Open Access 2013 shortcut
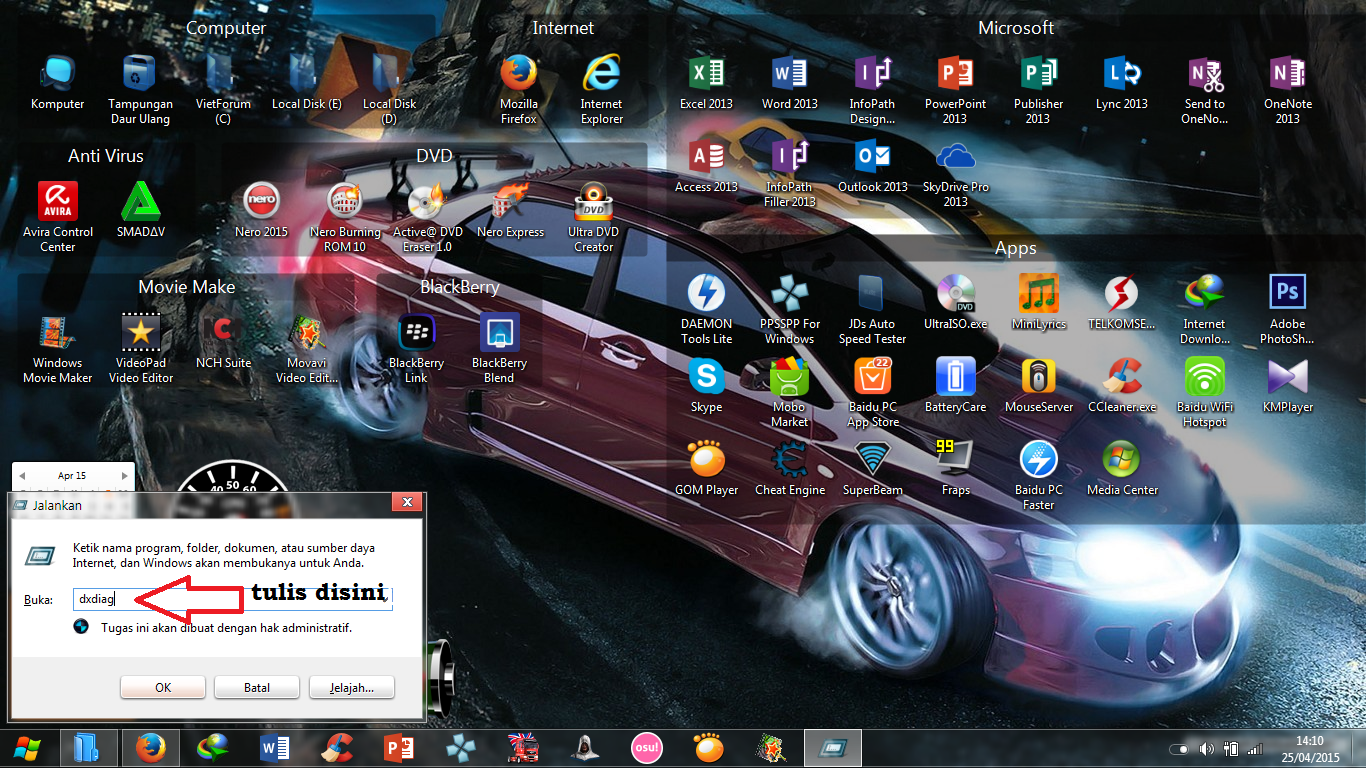1366x768 pixels. point(706,166)
